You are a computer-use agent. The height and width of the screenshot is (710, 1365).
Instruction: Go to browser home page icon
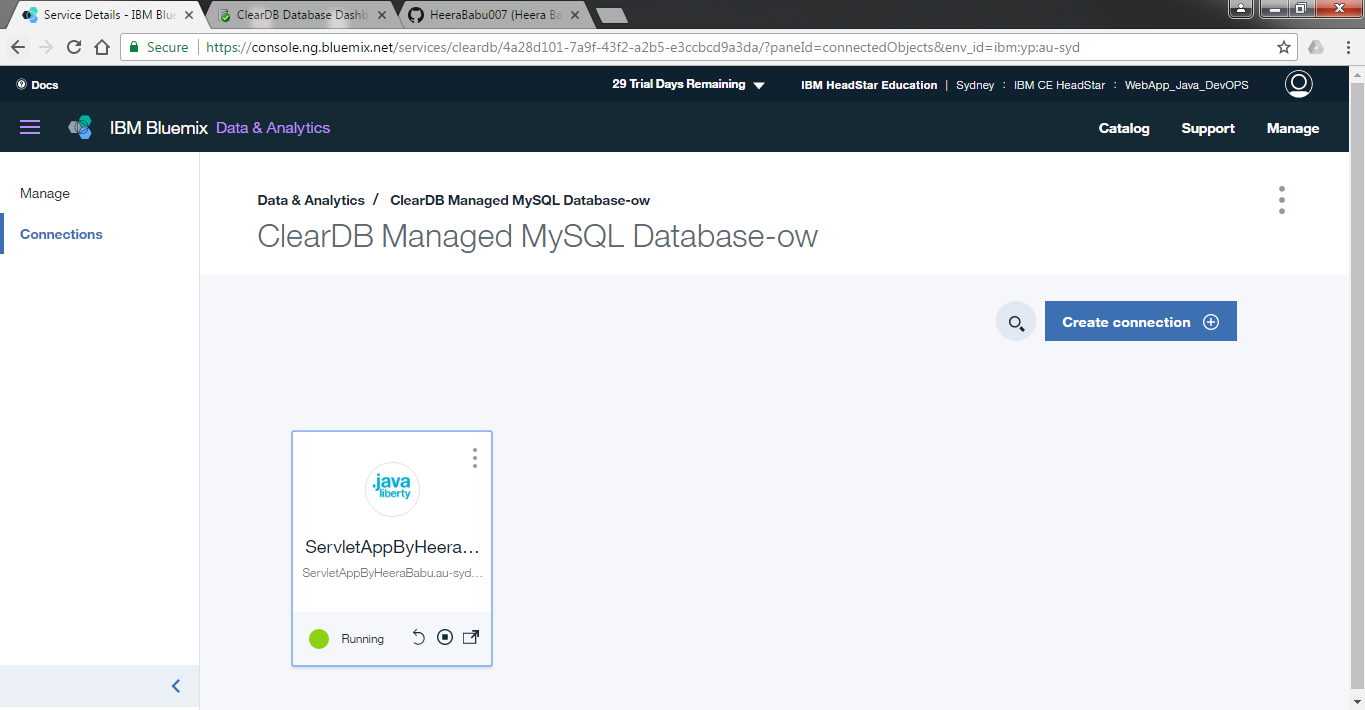[101, 47]
